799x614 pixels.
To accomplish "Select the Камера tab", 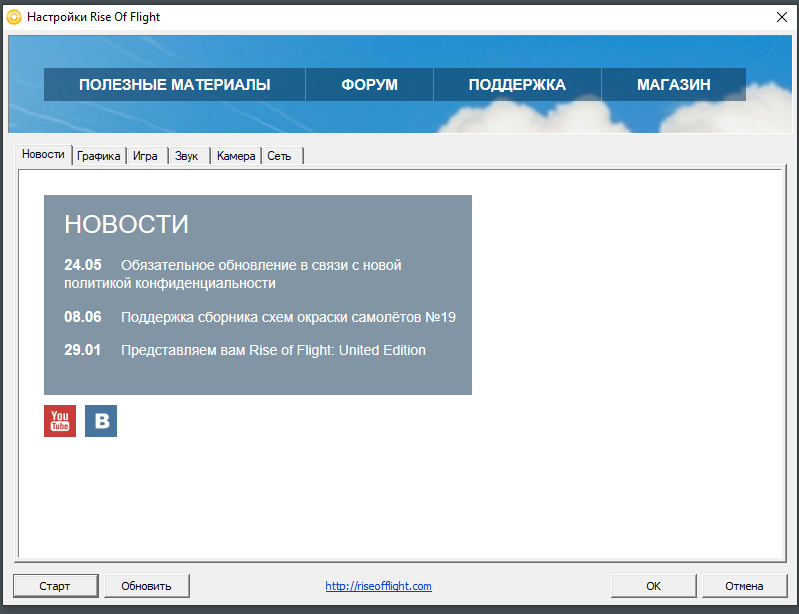I will coord(236,156).
